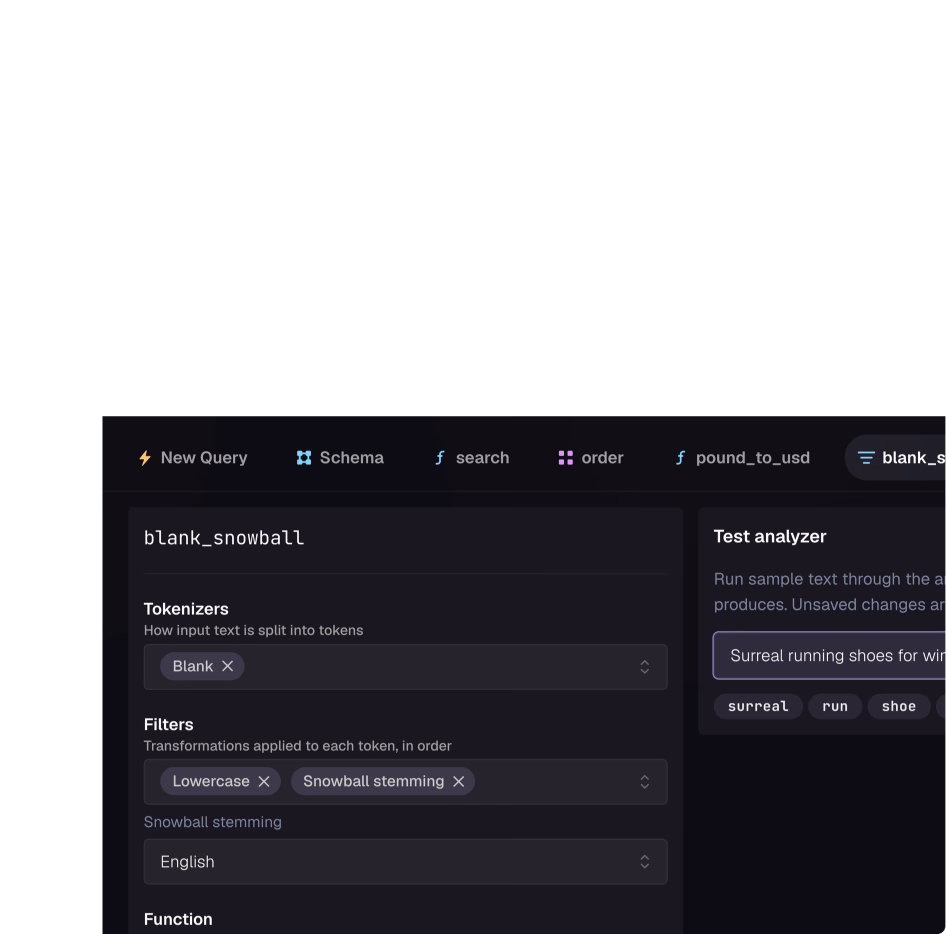This screenshot has height=934, width=946.
Task: Remove the Lowercase filter chip
Action: pyautogui.click(x=264, y=781)
